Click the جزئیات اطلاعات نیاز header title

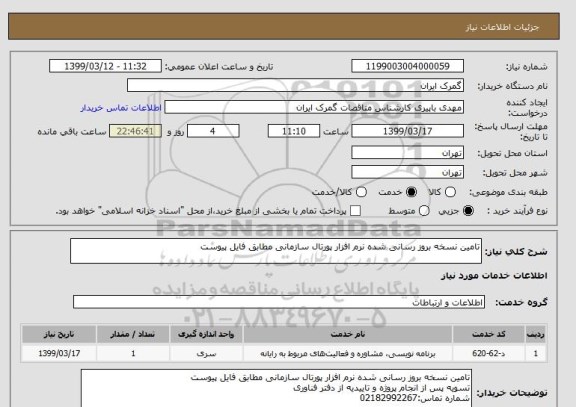pos(502,27)
